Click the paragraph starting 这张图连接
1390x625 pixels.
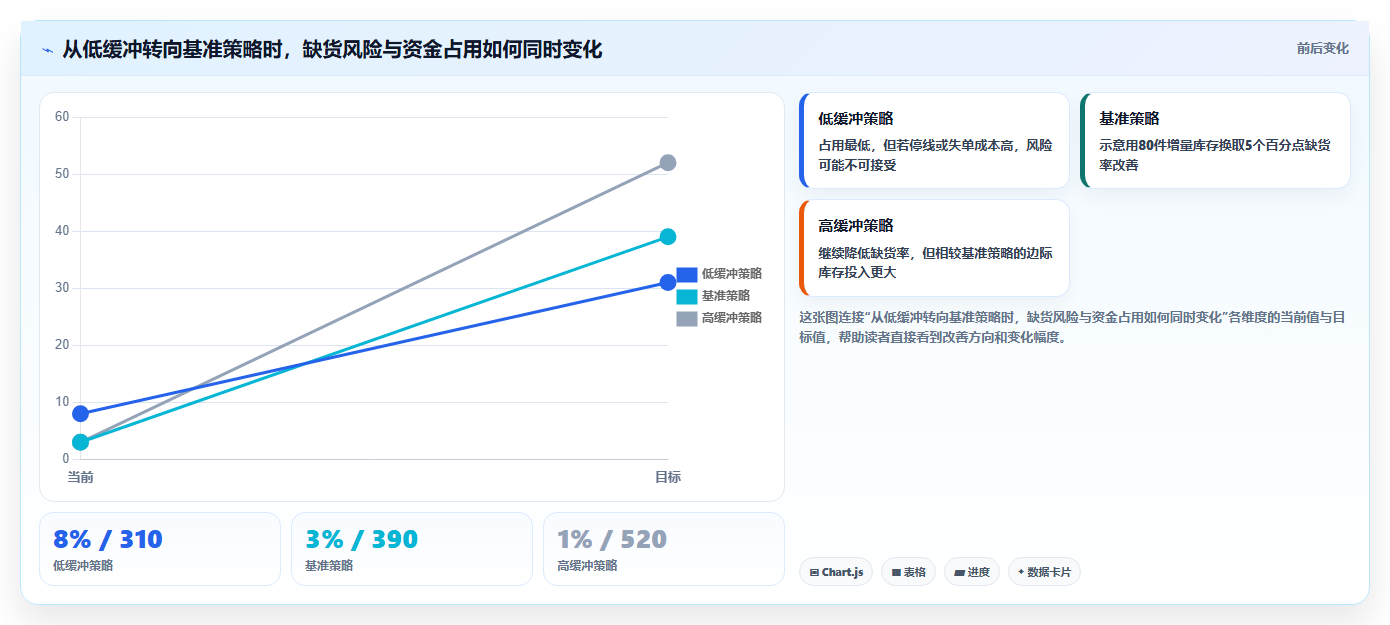click(1071, 327)
